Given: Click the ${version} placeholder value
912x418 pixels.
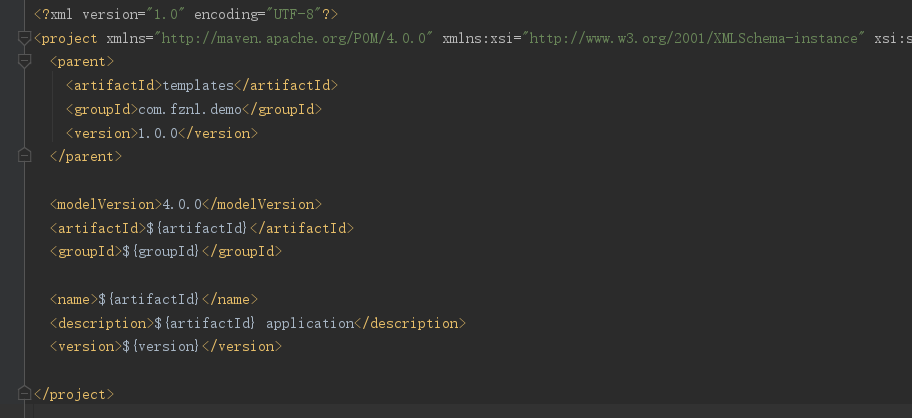Looking at the screenshot, I should click(162, 346).
